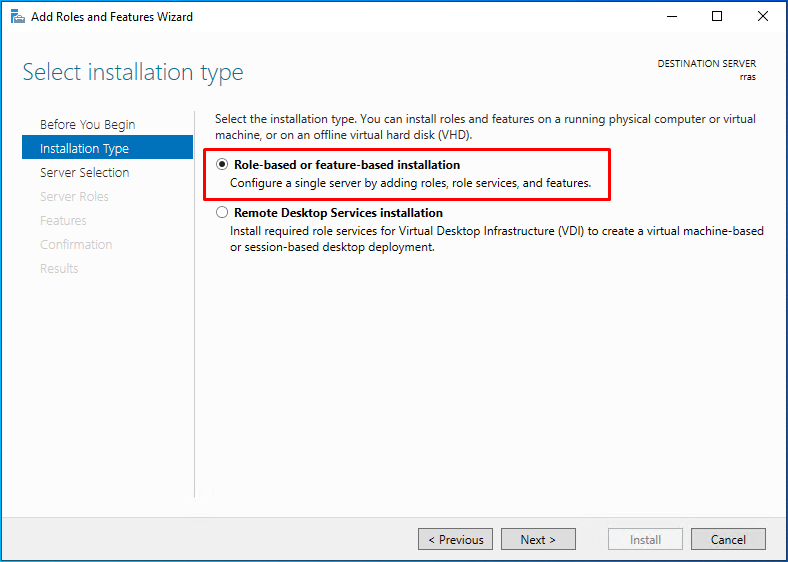Viewport: 788px width, 562px height.
Task: Click the Confirmation step in sidebar
Action: 76,245
